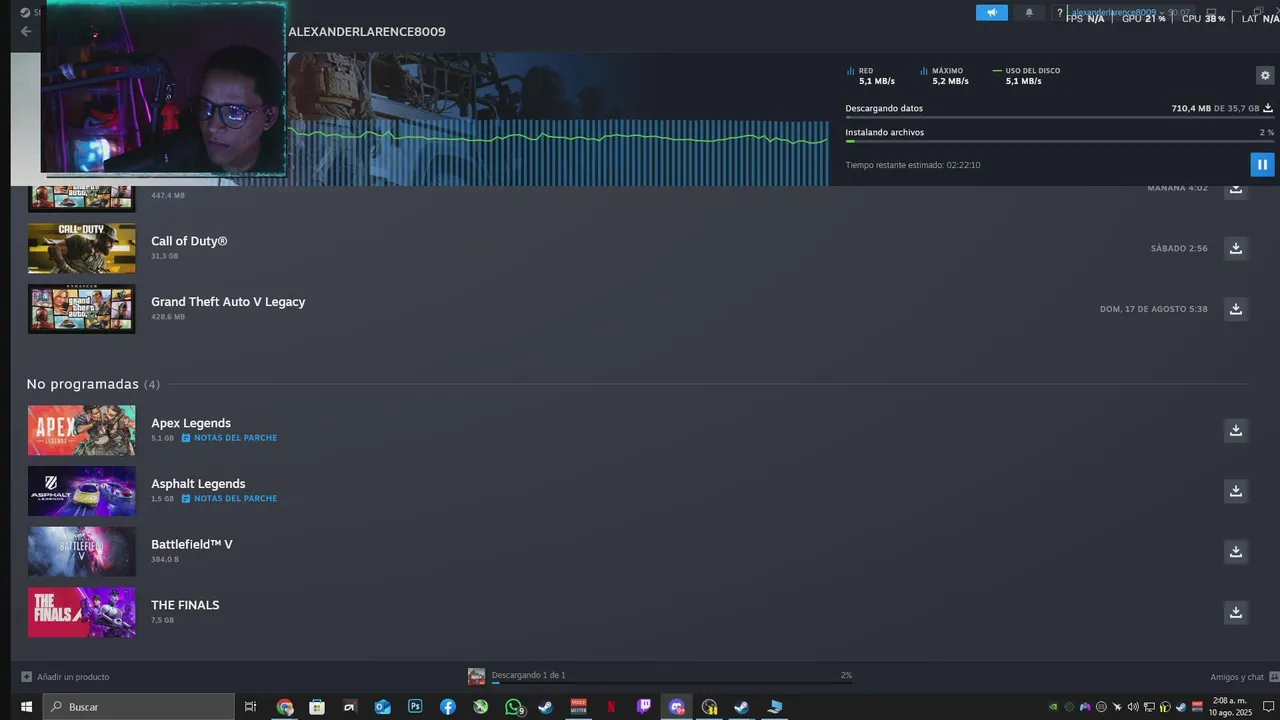Image resolution: width=1280 pixels, height=720 pixels.
Task: Go back with the arrow
Action: 26,31
